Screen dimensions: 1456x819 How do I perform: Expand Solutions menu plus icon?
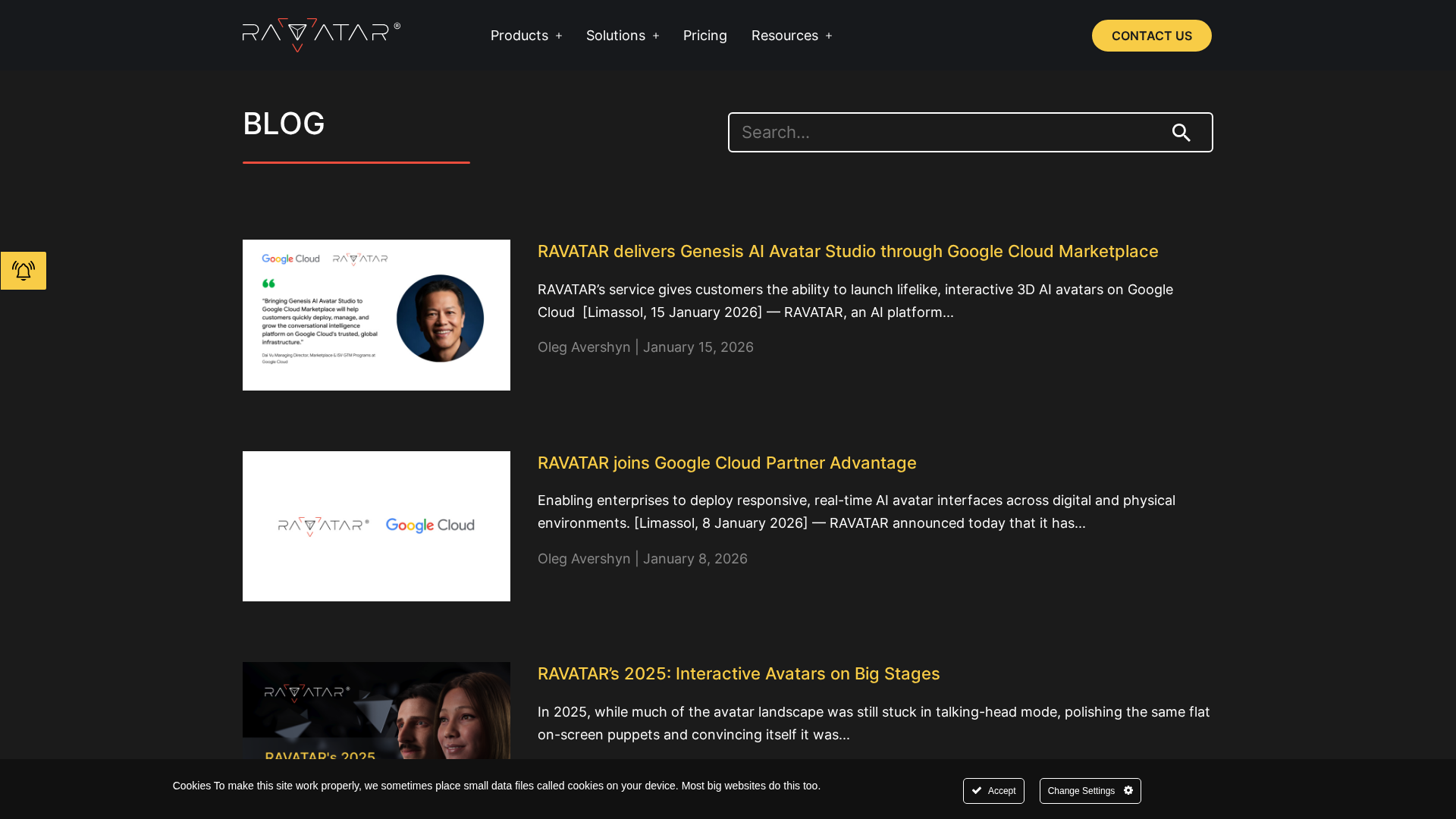pyautogui.click(x=656, y=36)
